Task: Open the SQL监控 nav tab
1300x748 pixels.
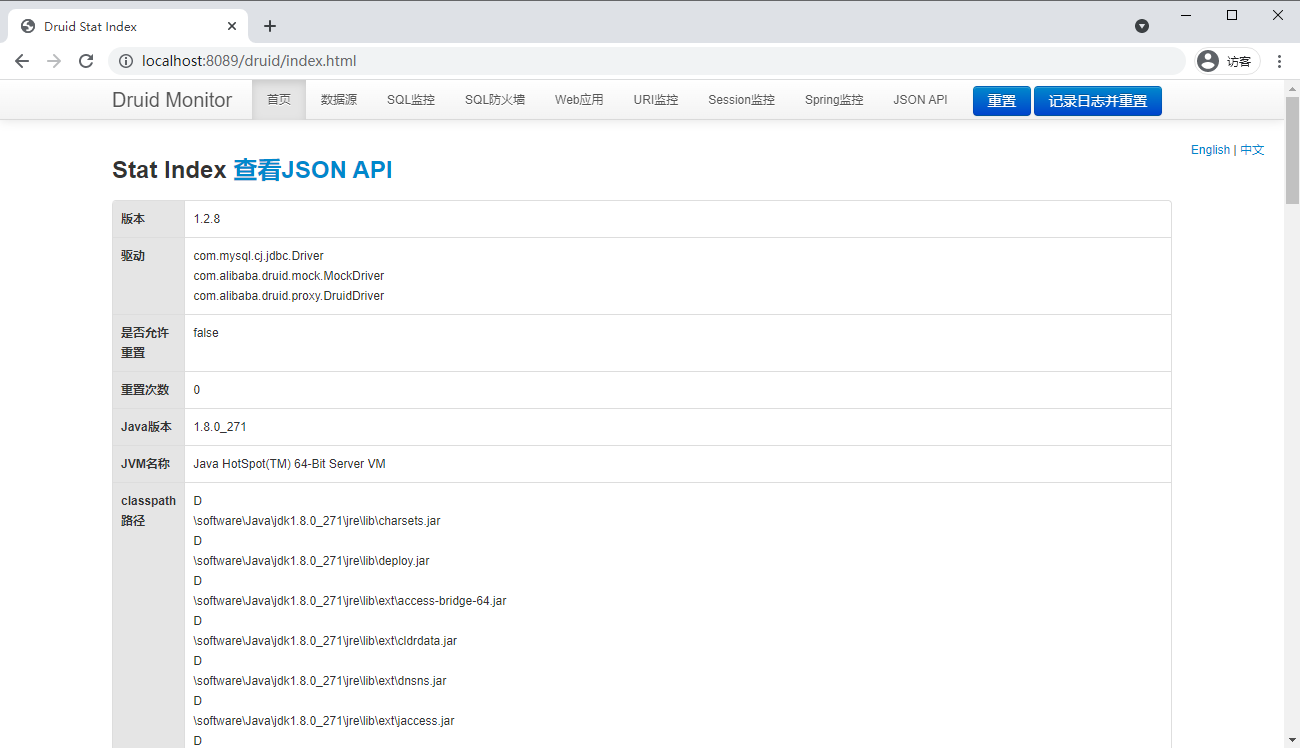Action: (411, 100)
